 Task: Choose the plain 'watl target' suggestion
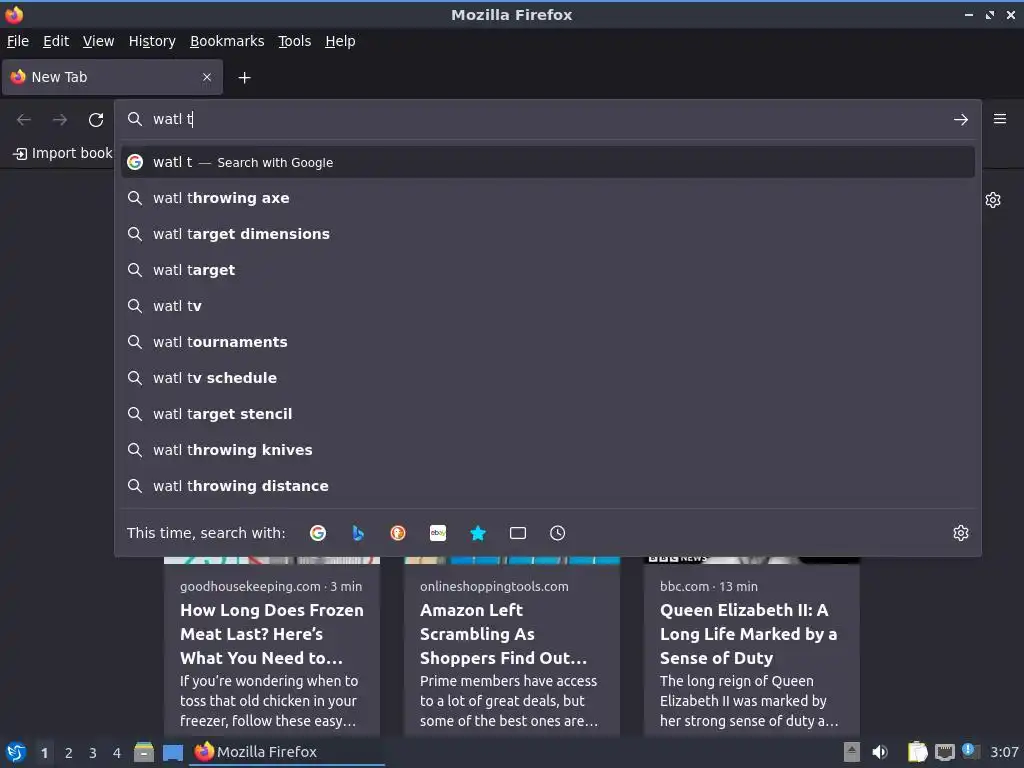[x=548, y=270]
